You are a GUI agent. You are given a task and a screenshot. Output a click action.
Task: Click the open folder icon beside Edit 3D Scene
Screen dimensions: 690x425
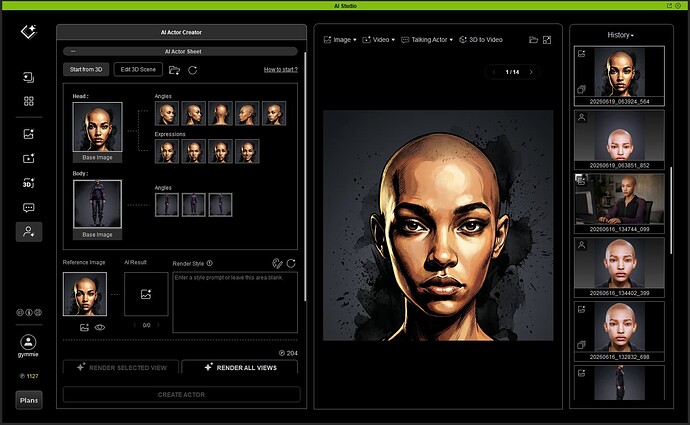pyautogui.click(x=175, y=70)
